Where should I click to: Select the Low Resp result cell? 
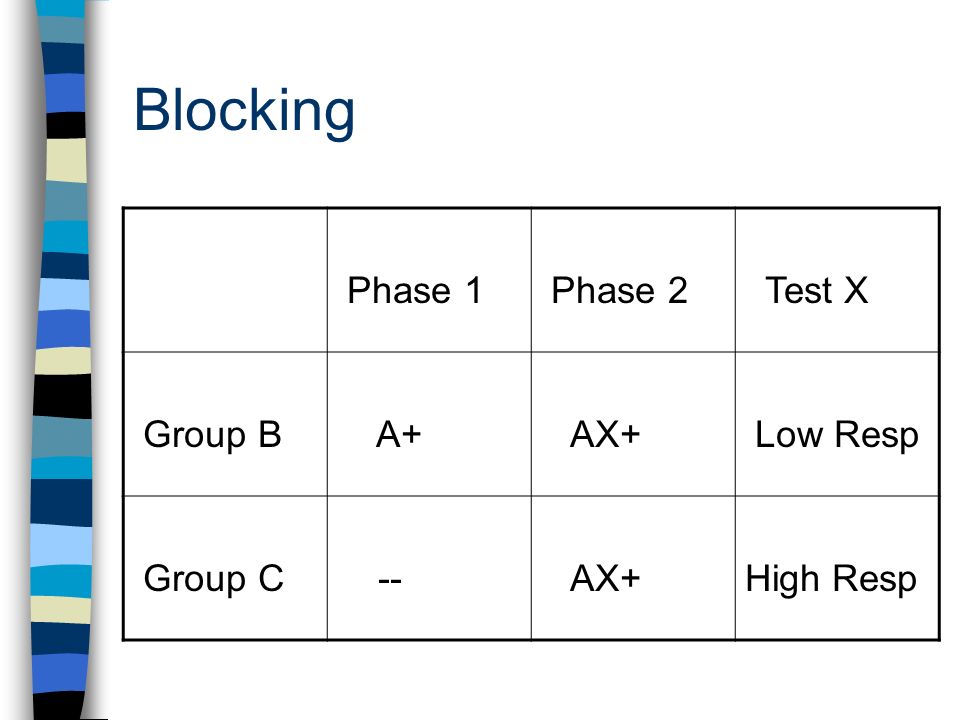(837, 424)
